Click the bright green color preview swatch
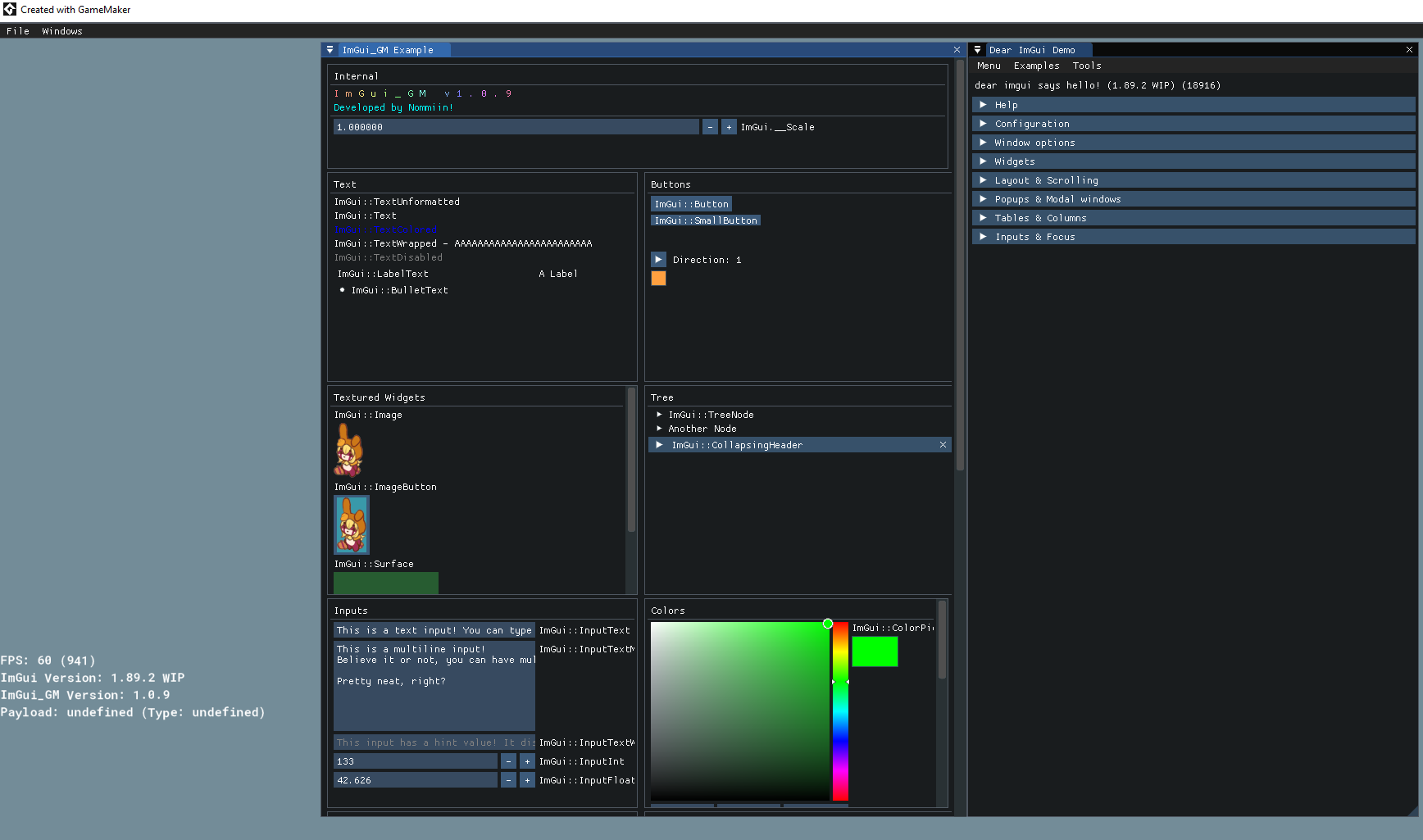Image resolution: width=1423 pixels, height=840 pixels. click(875, 652)
